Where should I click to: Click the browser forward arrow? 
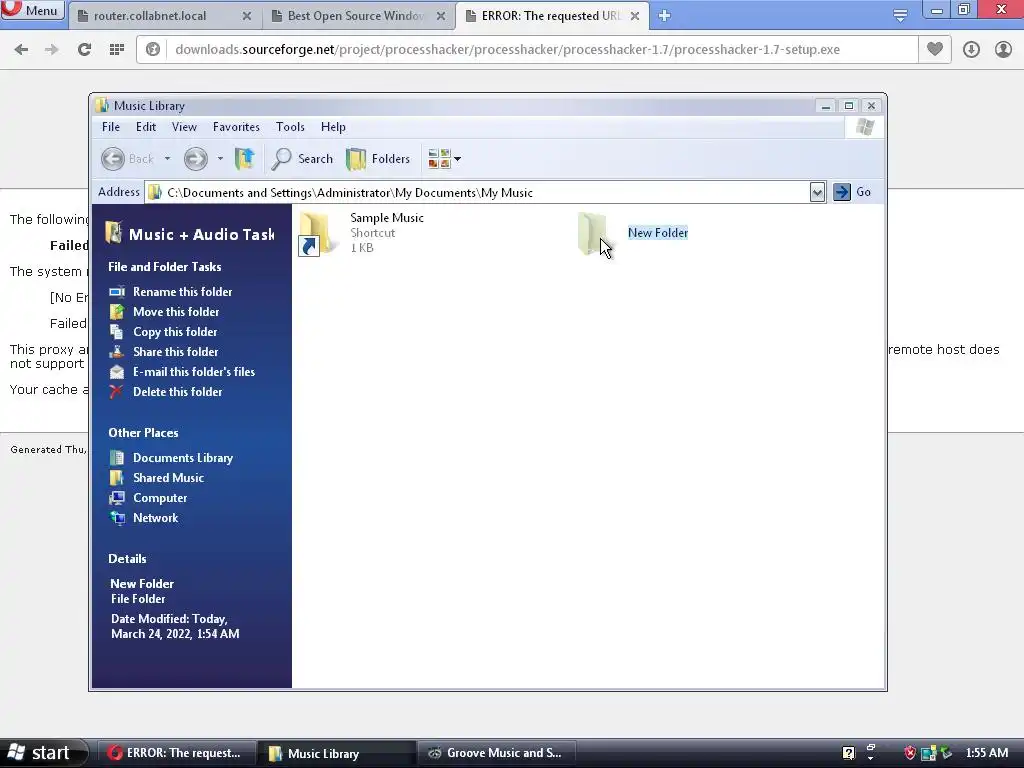(52, 50)
